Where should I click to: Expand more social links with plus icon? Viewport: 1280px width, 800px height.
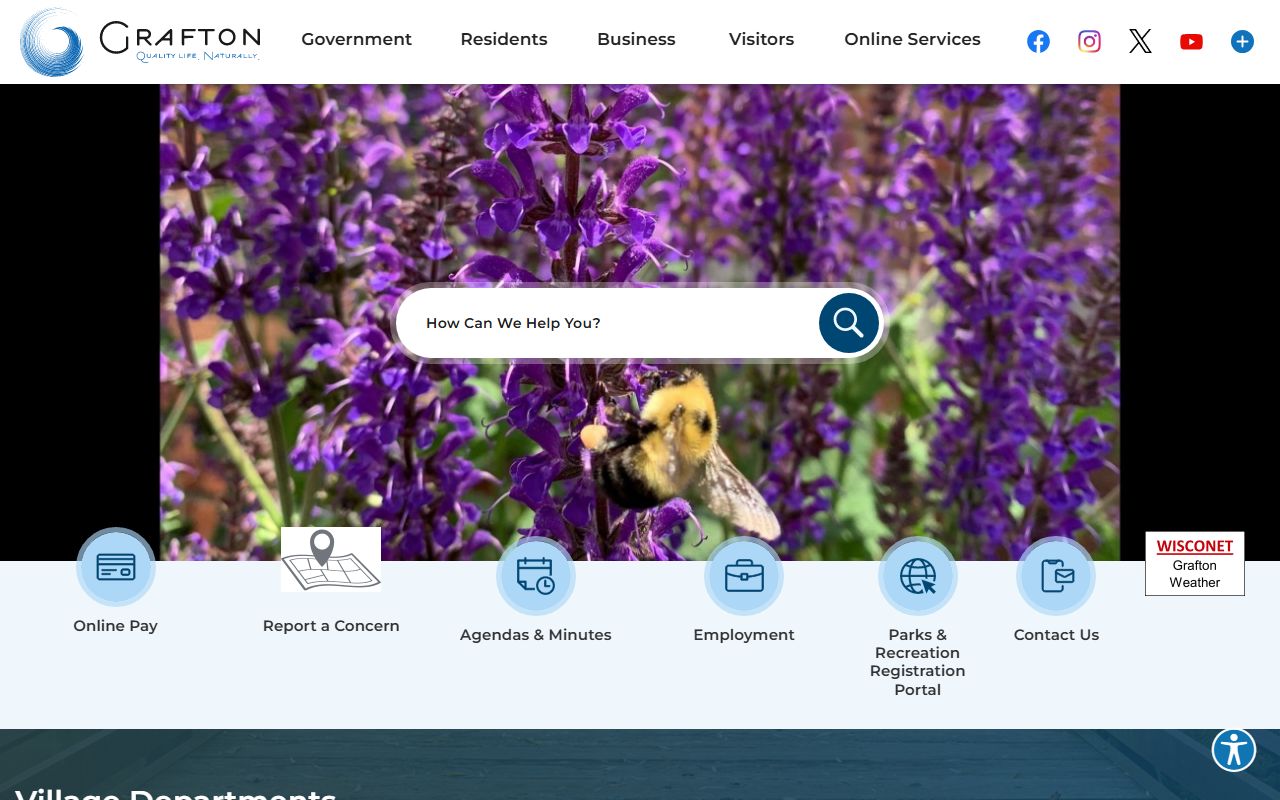[x=1242, y=41]
